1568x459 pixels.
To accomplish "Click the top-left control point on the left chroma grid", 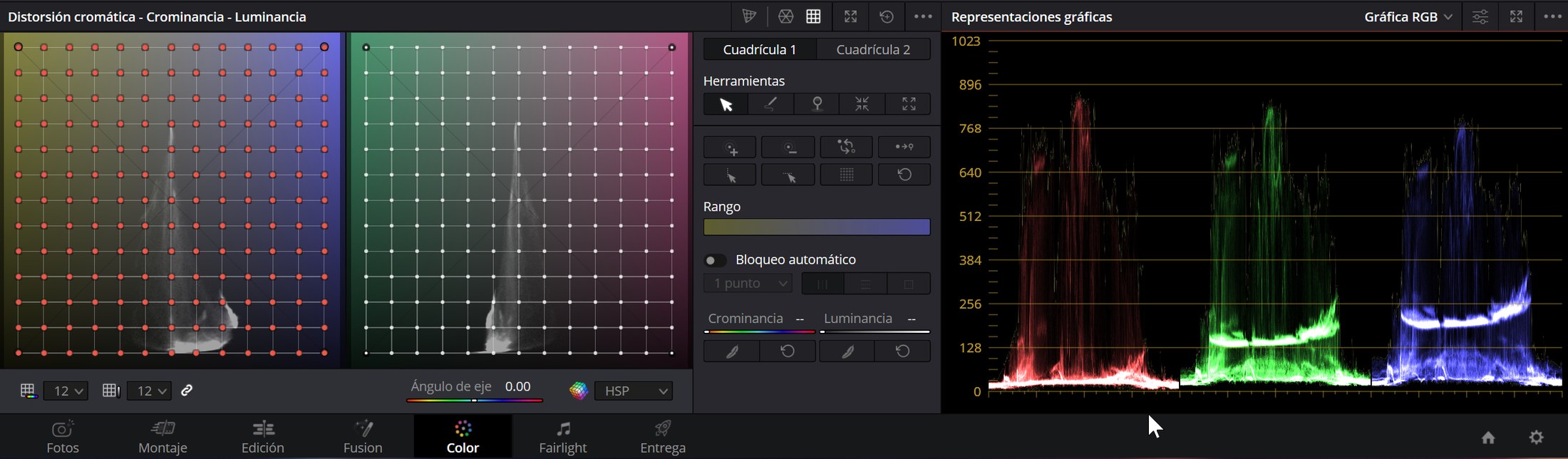I will click(19, 47).
